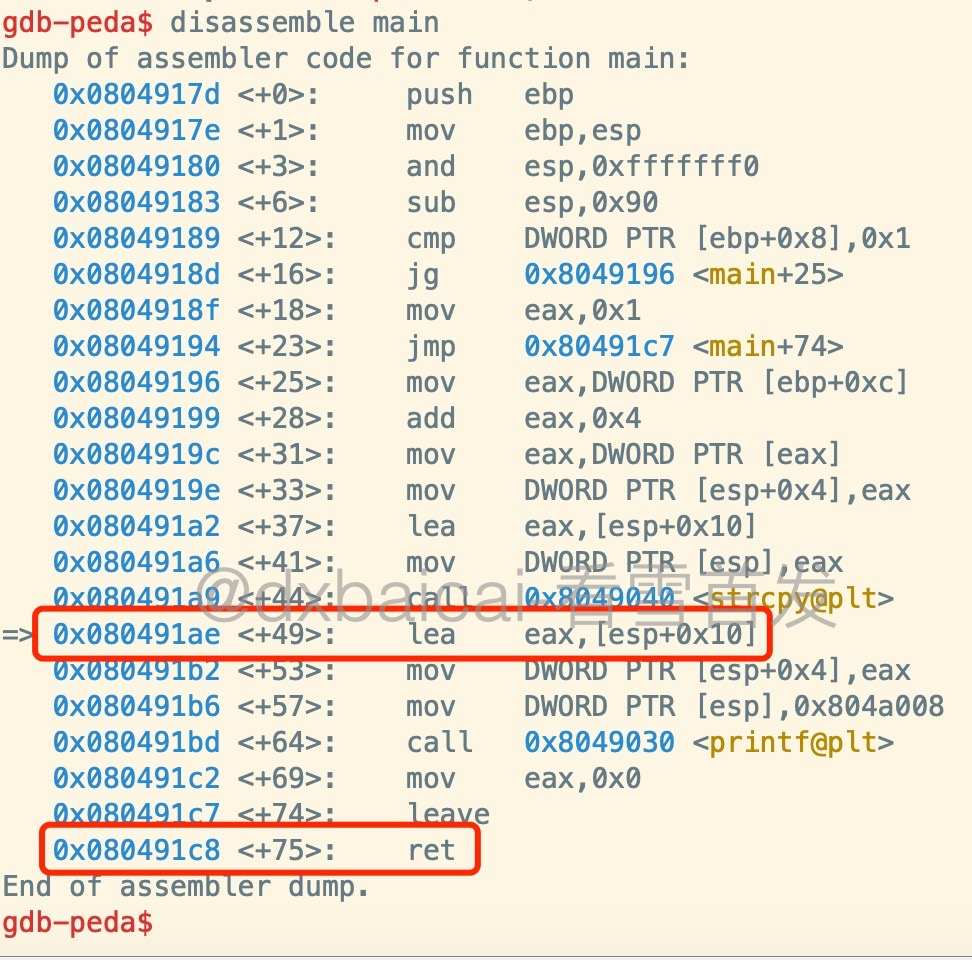This screenshot has height=960, width=972.
Task: Click 'mov DWORD PTR [esp],eax' at <+41>
Action: pyautogui.click(x=624, y=561)
